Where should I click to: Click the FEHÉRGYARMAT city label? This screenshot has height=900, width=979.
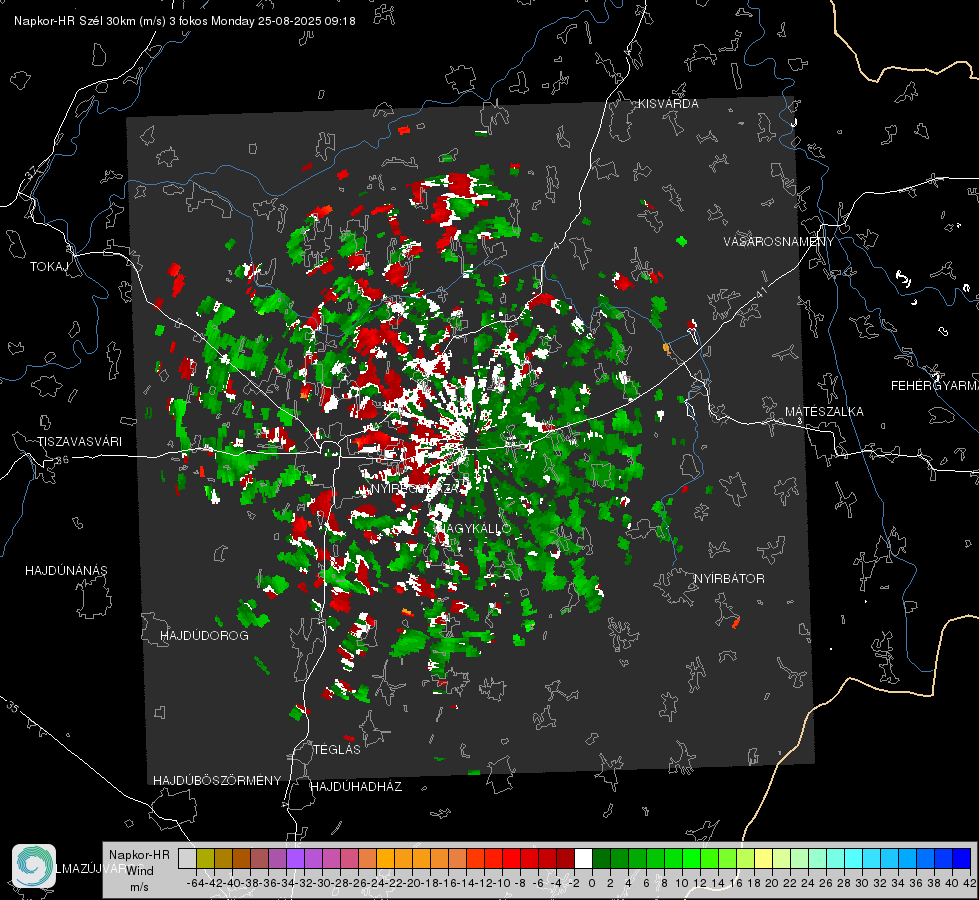point(934,386)
